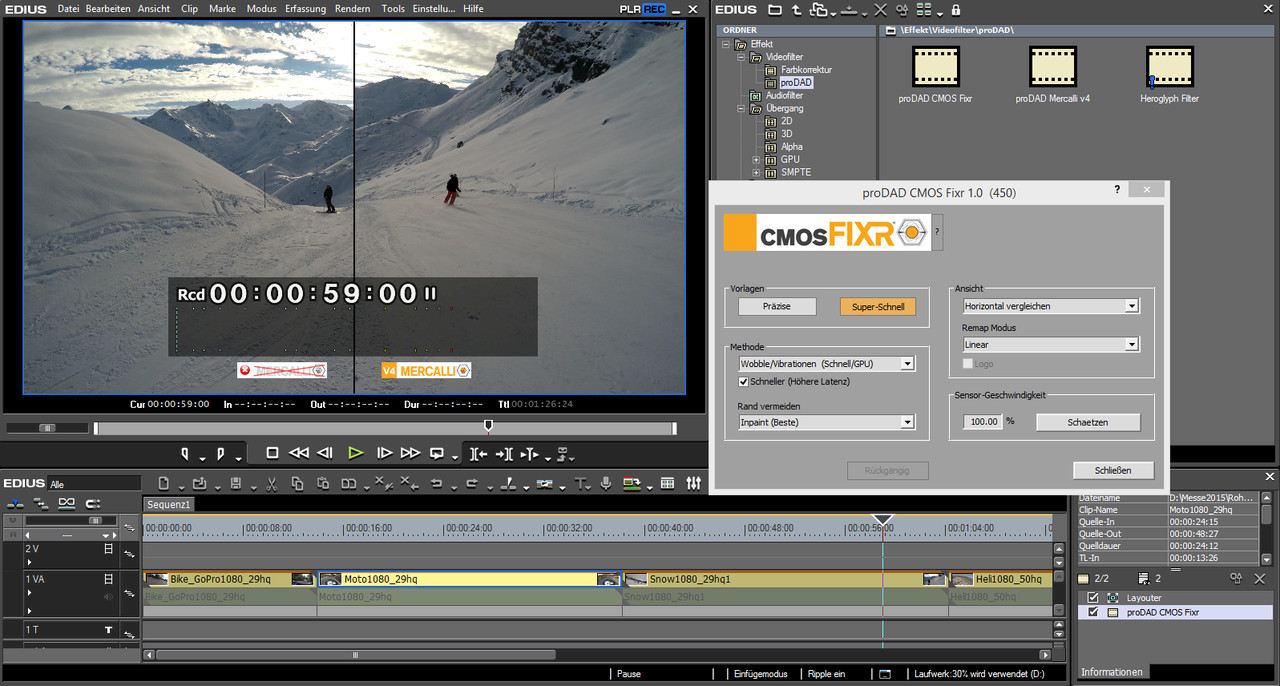Open the Rand vermeiden dropdown

[827, 422]
